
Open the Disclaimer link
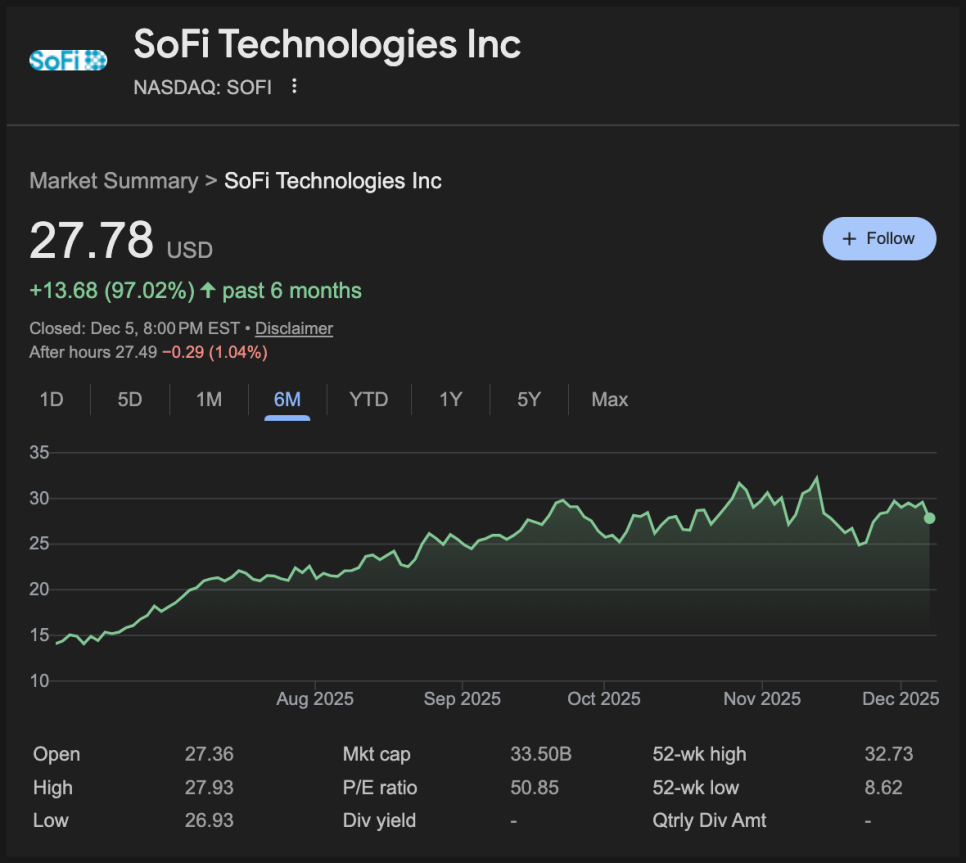tap(294, 328)
